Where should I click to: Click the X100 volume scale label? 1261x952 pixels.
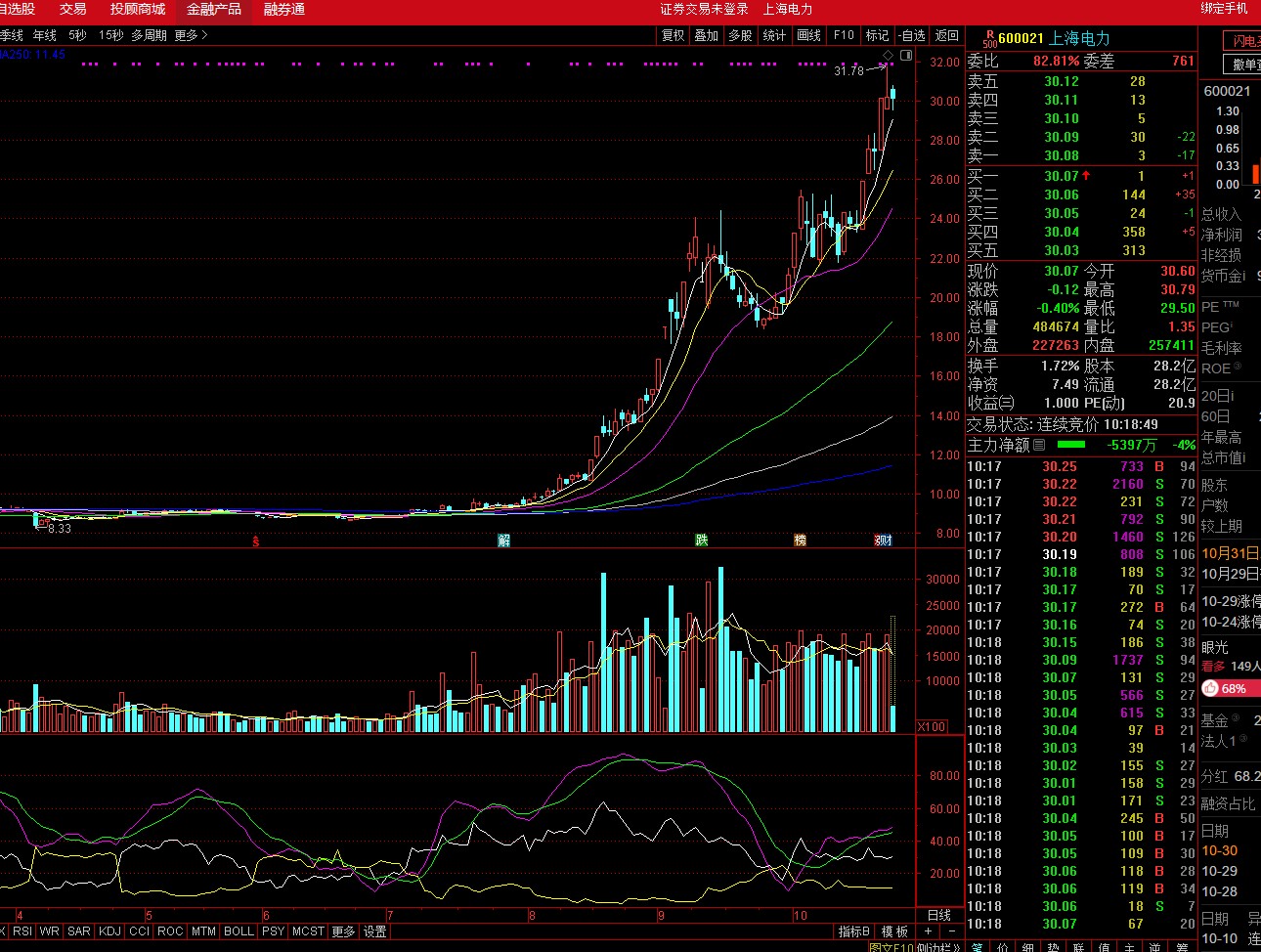(x=932, y=726)
